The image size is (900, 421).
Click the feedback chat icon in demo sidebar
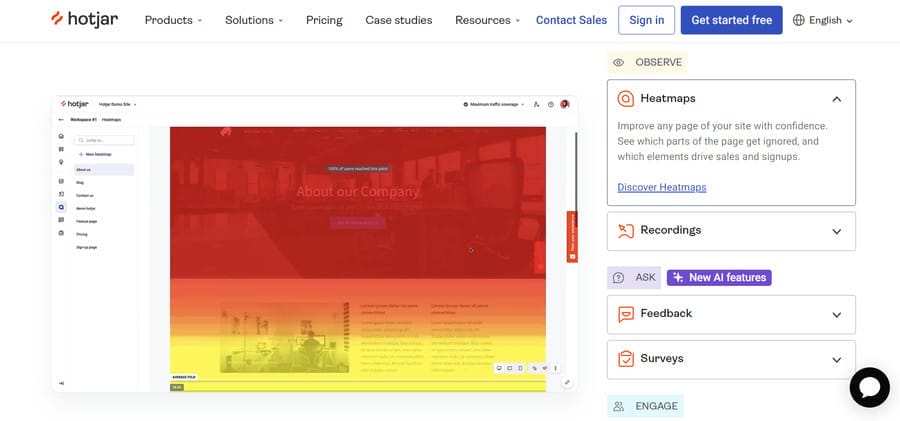[x=61, y=220]
